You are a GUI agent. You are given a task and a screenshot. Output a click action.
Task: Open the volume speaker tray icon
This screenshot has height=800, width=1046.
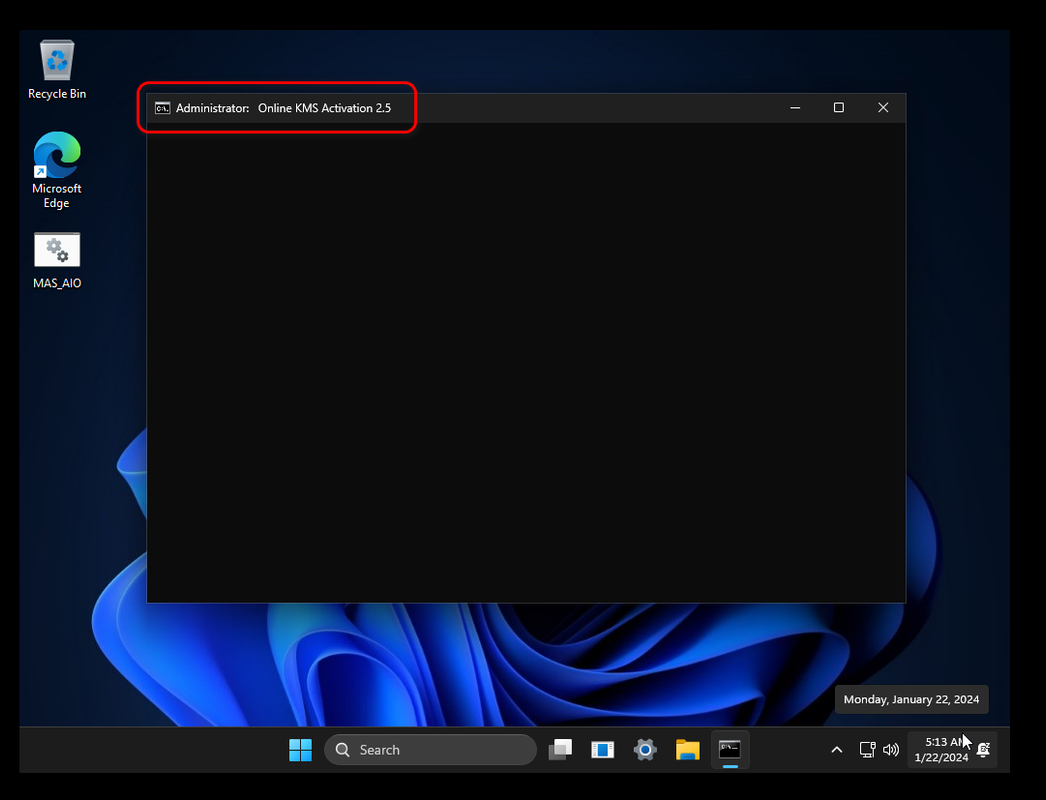click(891, 750)
